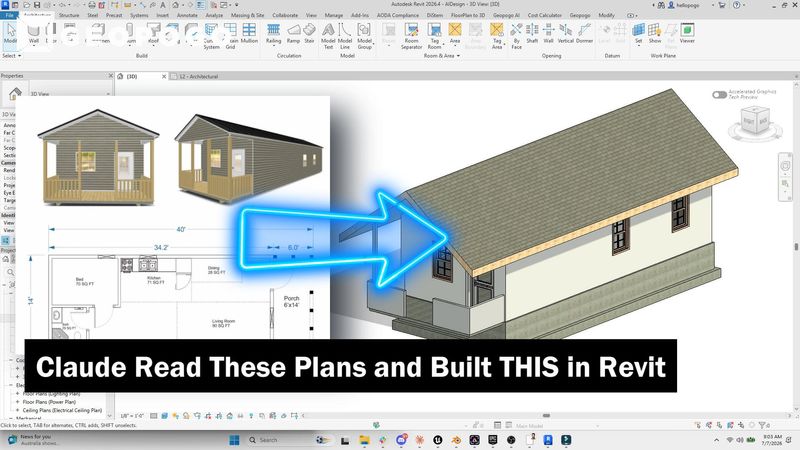This screenshot has height=450, width=800.
Task: Open the Model Text tool
Action: coord(328,36)
